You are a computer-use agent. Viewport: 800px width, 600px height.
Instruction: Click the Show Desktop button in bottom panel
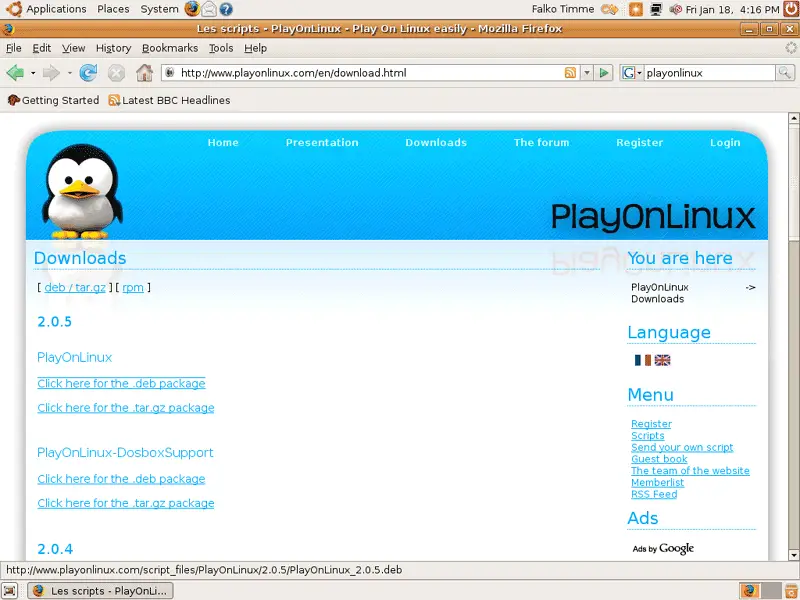click(10, 590)
